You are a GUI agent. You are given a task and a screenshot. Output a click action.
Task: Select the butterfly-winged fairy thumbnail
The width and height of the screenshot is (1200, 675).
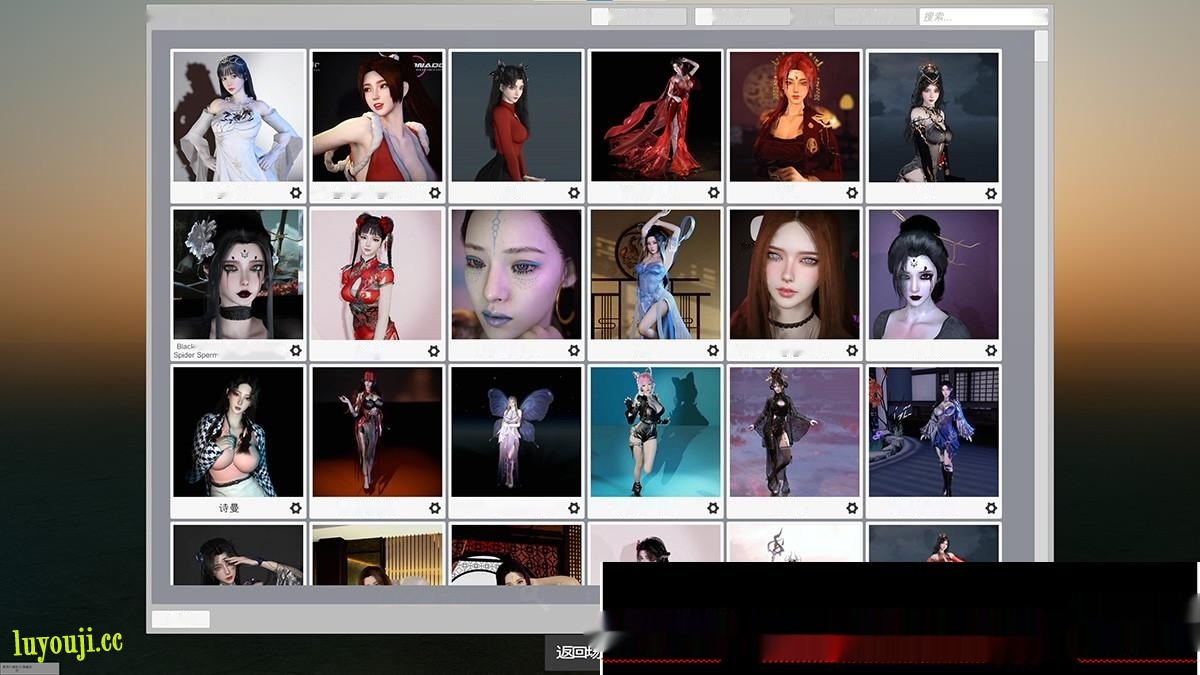coord(516,432)
